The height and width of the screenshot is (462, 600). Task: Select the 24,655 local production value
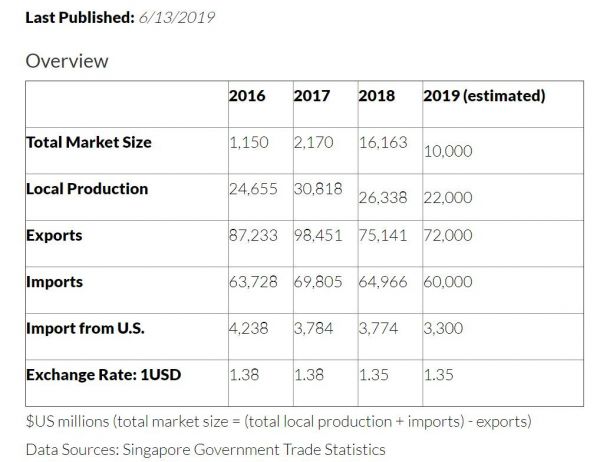254,188
